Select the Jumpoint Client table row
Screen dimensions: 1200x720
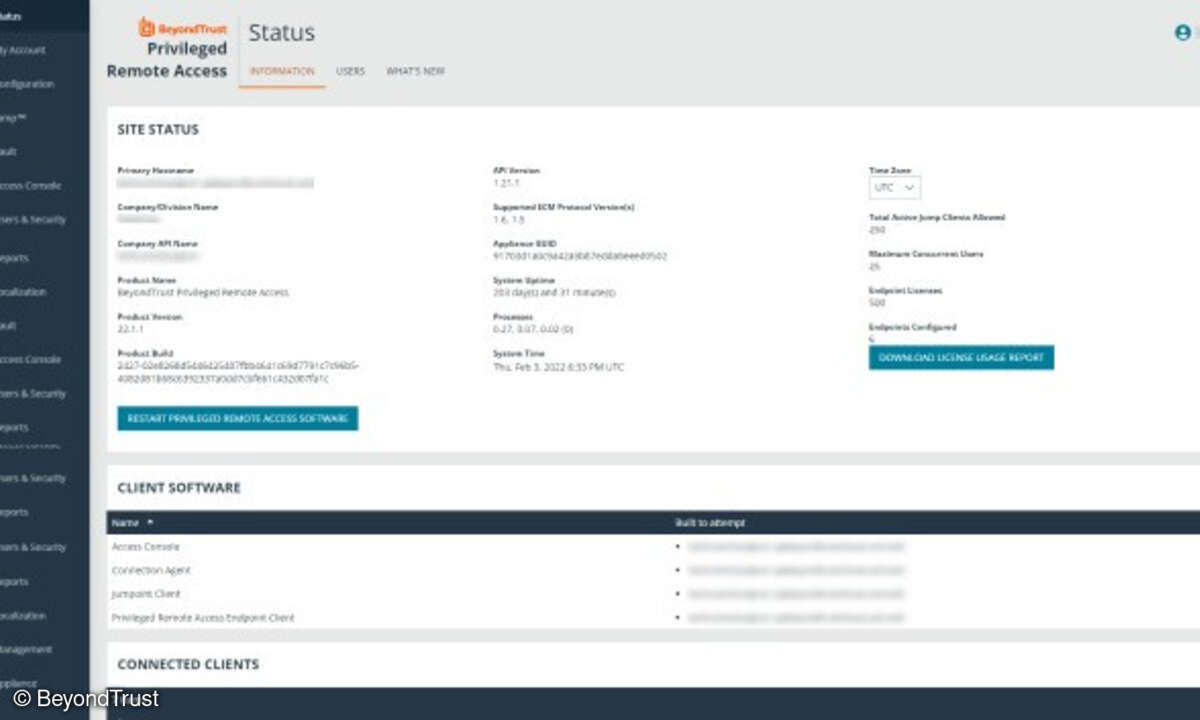(x=654, y=594)
